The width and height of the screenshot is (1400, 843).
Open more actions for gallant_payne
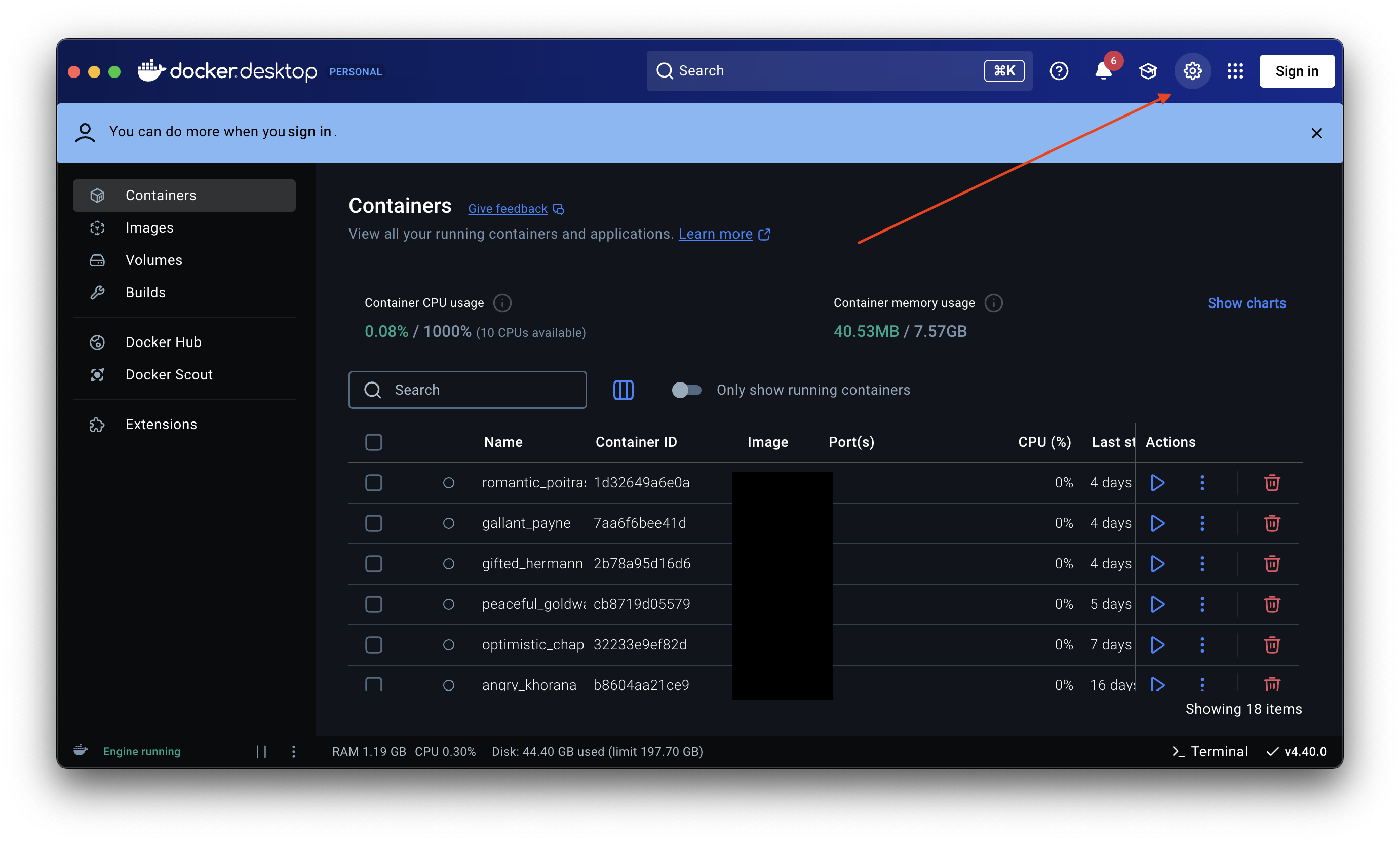1202,523
